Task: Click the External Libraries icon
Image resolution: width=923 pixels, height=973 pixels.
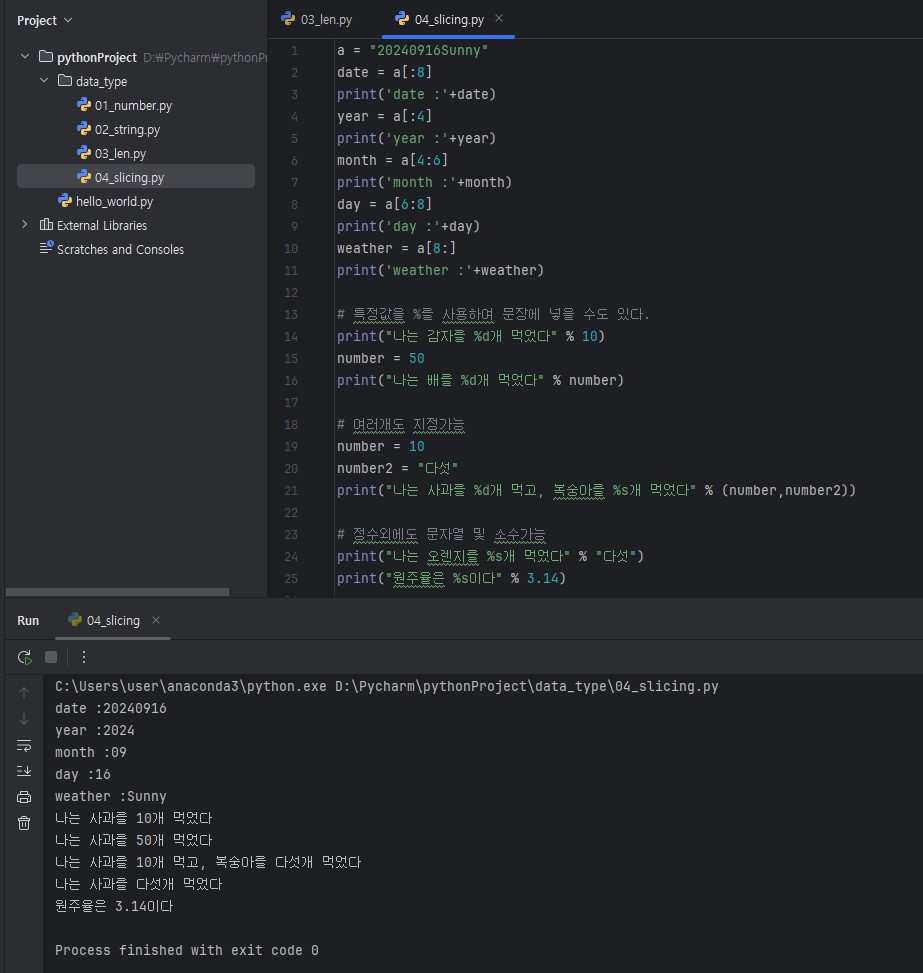Action: pos(46,225)
